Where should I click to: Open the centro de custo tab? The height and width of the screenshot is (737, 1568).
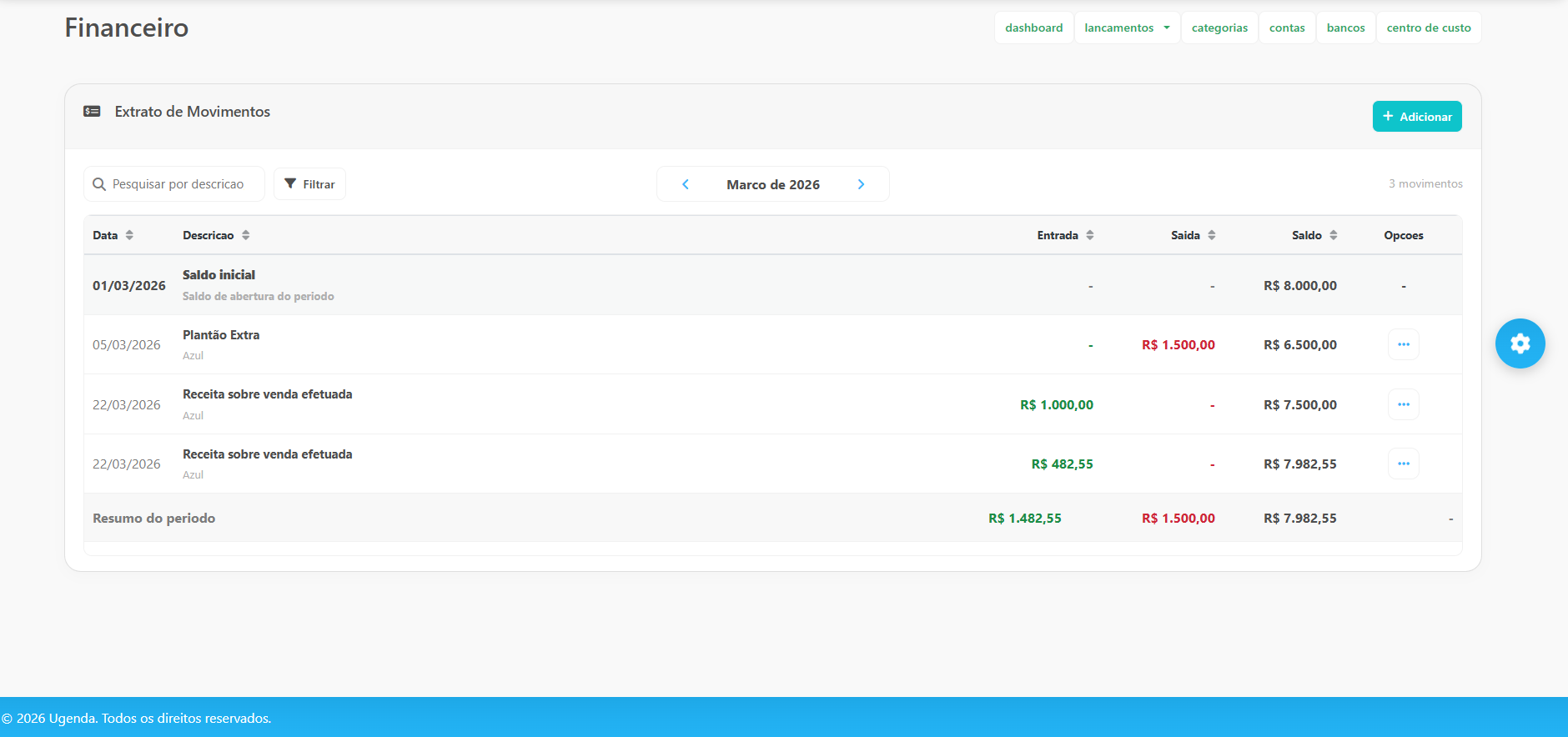[1428, 28]
